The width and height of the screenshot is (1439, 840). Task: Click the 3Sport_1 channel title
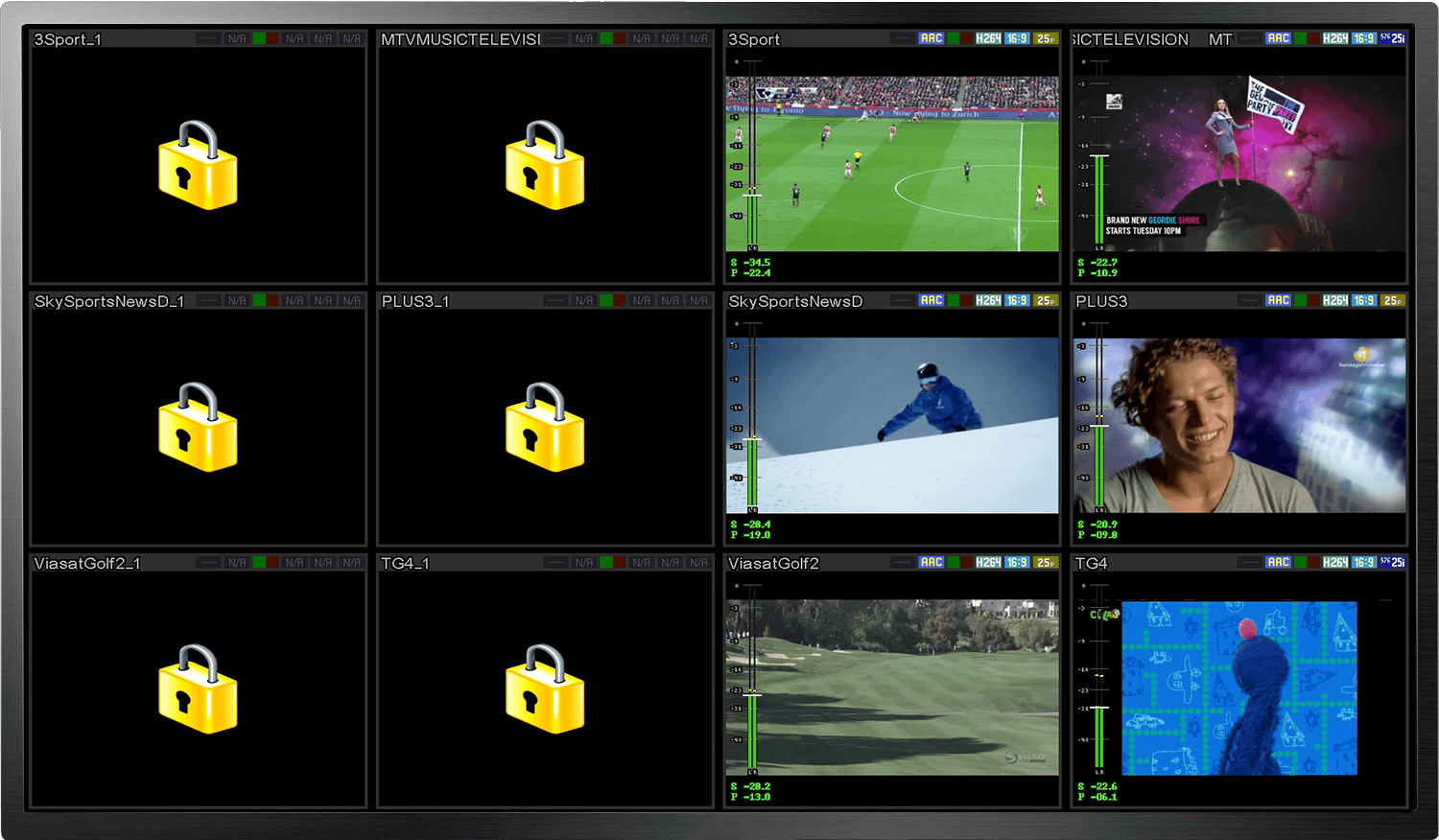[67, 39]
